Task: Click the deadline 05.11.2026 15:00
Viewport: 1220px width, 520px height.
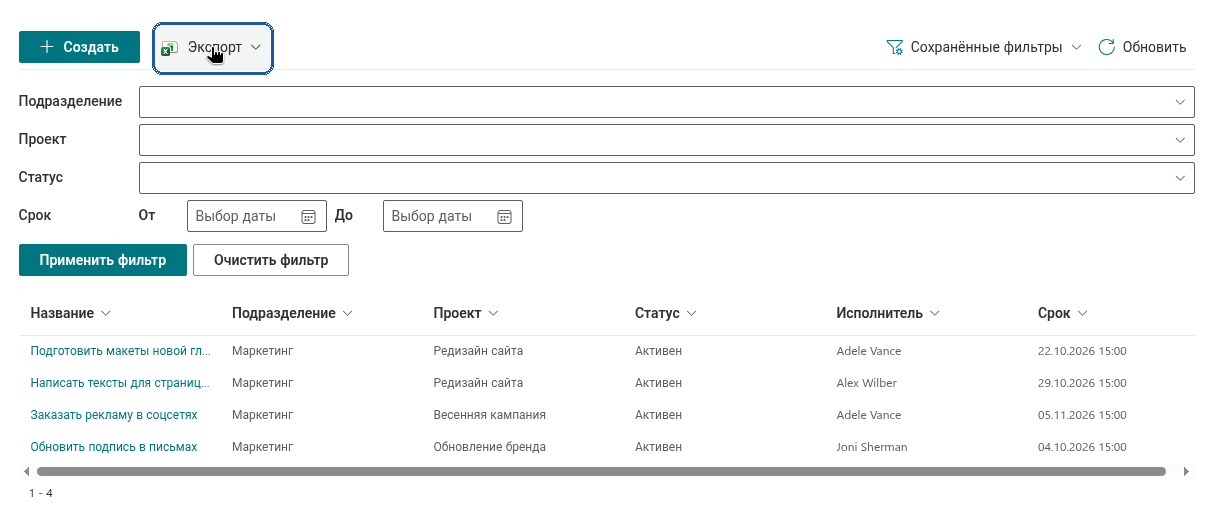Action: (1083, 415)
